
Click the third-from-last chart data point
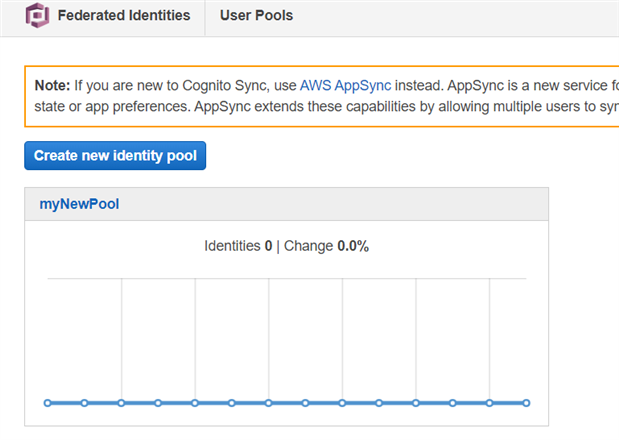tap(452, 403)
